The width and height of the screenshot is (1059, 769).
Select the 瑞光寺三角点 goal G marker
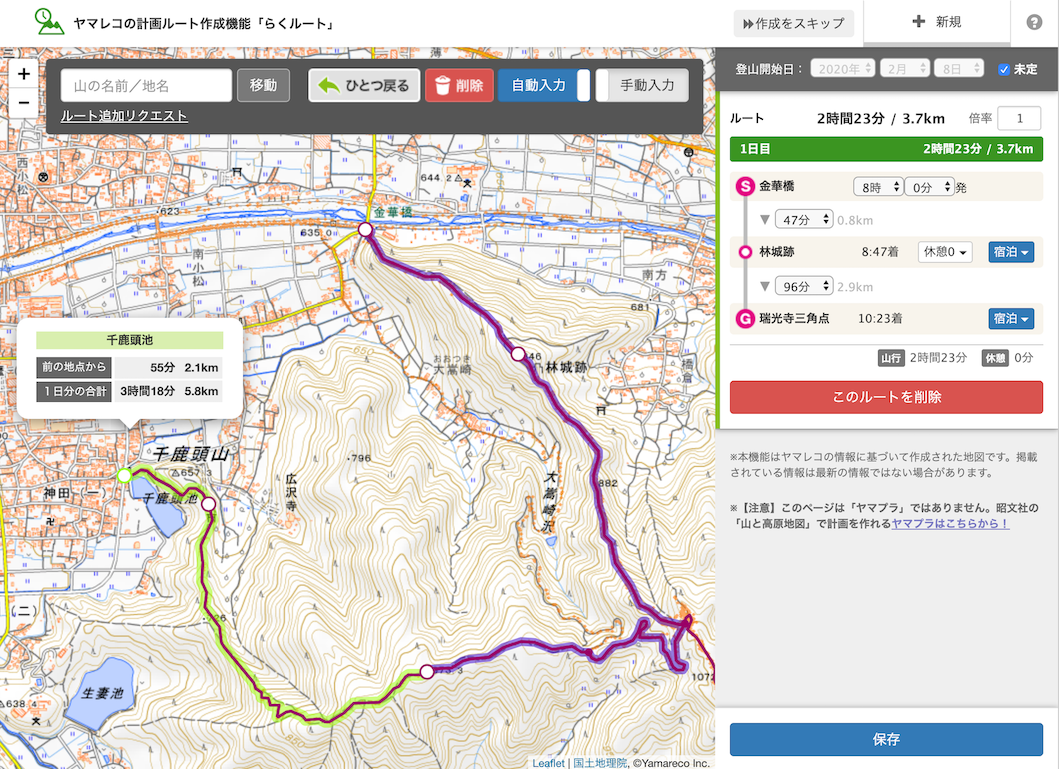745,319
